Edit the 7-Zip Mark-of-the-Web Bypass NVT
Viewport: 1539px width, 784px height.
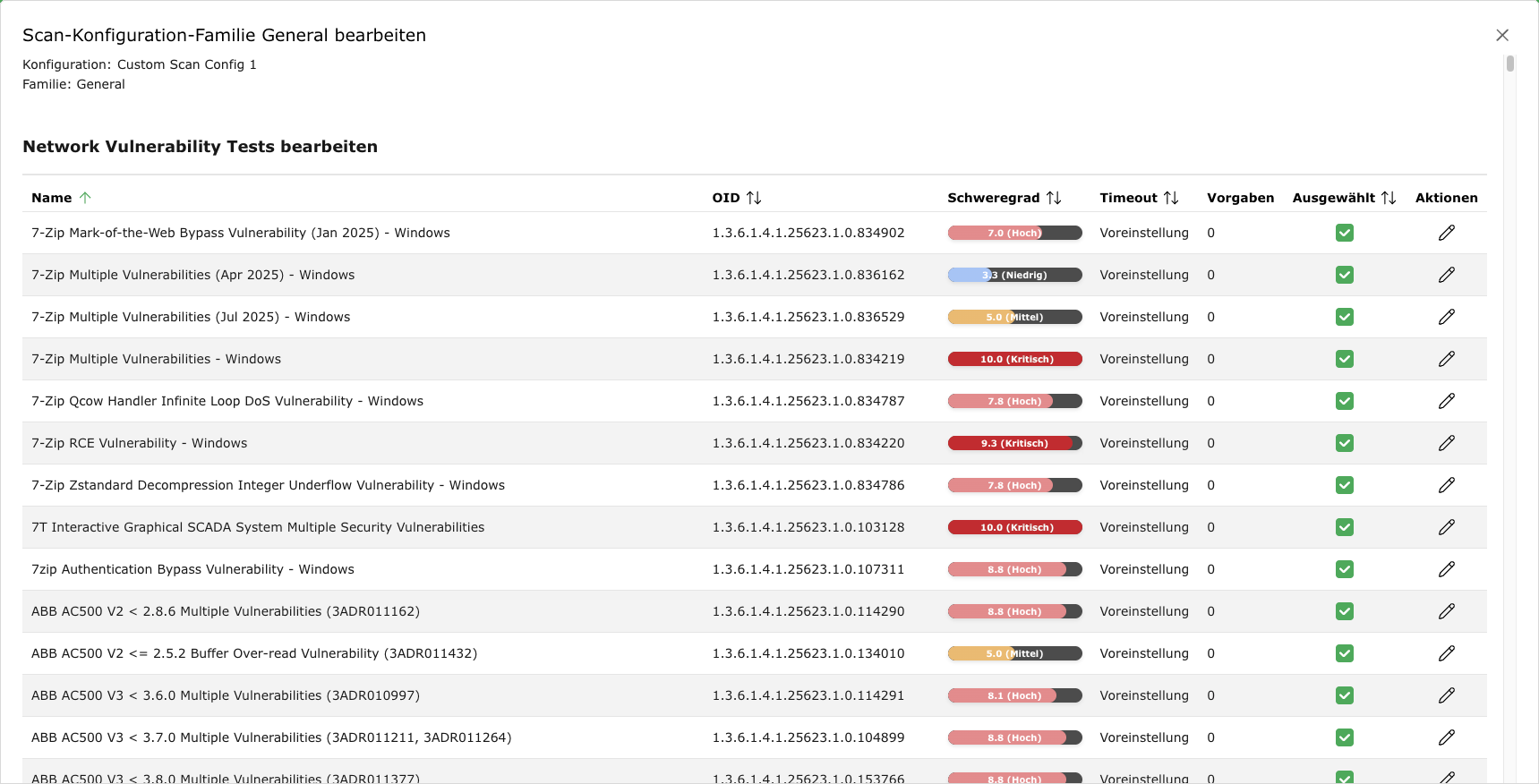coord(1446,233)
